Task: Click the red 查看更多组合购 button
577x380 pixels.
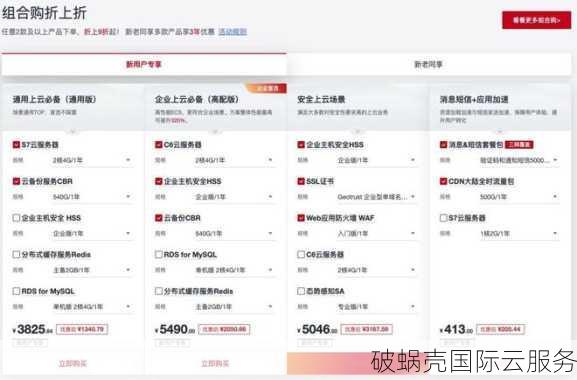Action: [537, 20]
